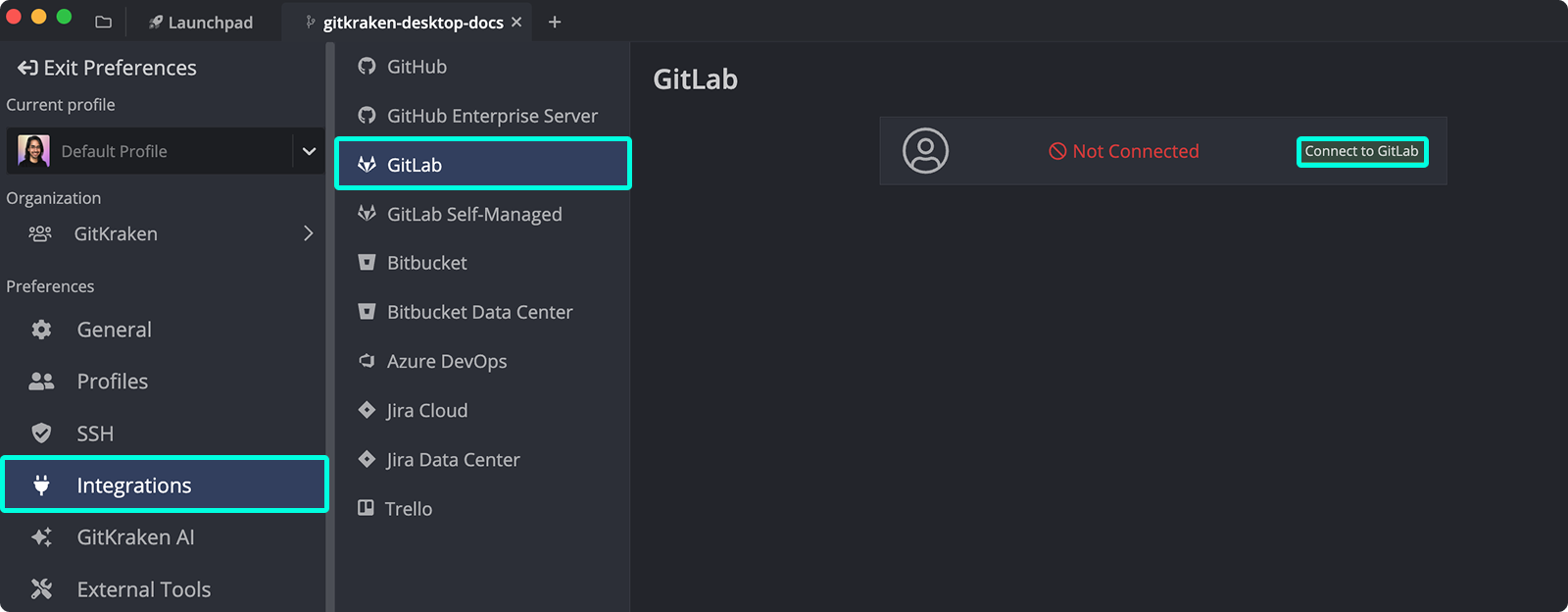Click the Azure DevOps icon
The width and height of the screenshot is (1568, 612).
(x=367, y=360)
